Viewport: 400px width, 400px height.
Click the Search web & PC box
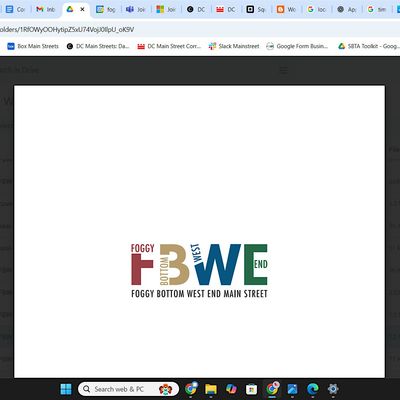point(128,389)
